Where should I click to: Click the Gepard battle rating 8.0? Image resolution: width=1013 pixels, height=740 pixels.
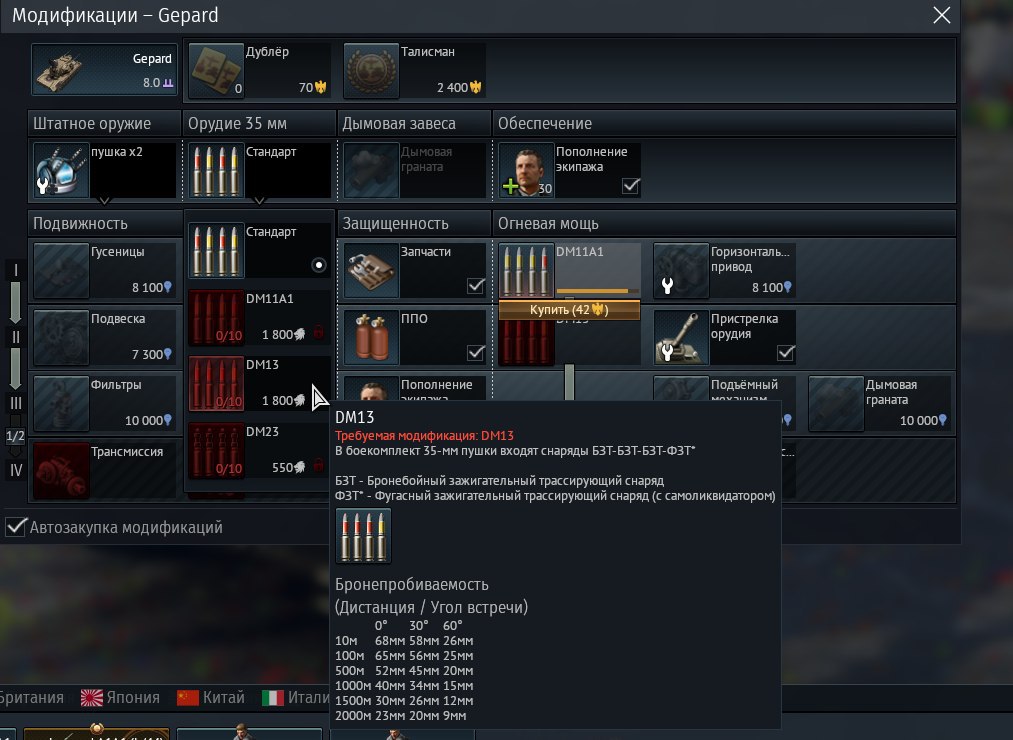coord(158,83)
